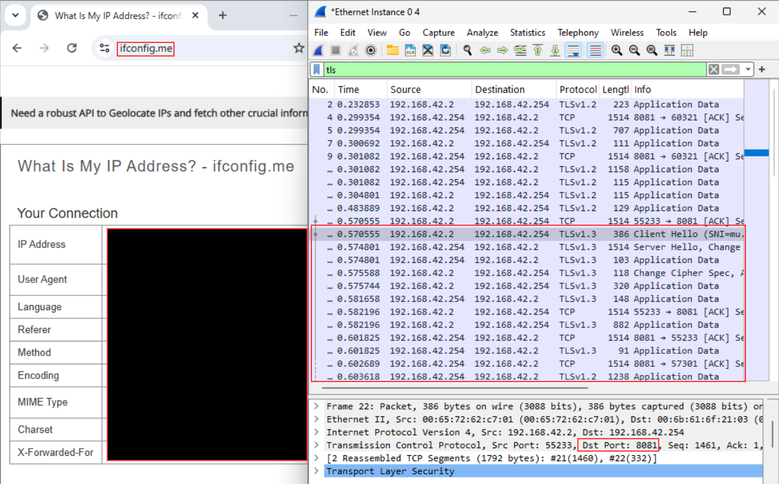Expand the Ethernet II detail row
779x484 pixels.
pyautogui.click(x=316, y=419)
